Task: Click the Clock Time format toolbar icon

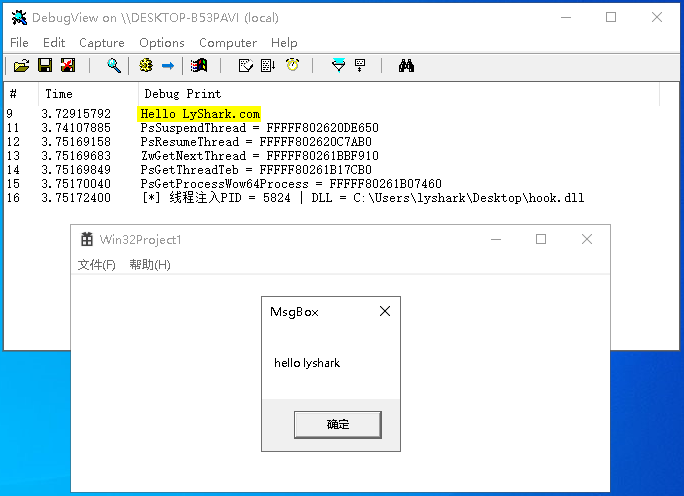Action: point(292,65)
